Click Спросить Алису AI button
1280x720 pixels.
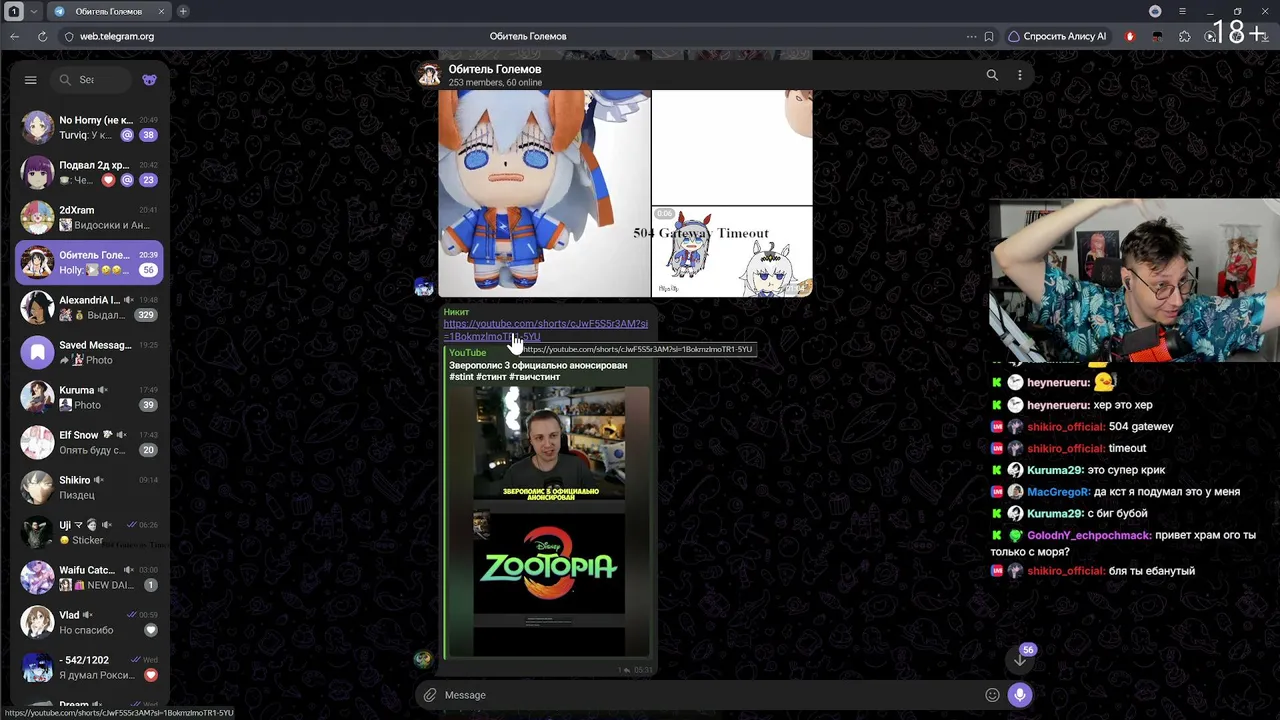tap(1057, 36)
